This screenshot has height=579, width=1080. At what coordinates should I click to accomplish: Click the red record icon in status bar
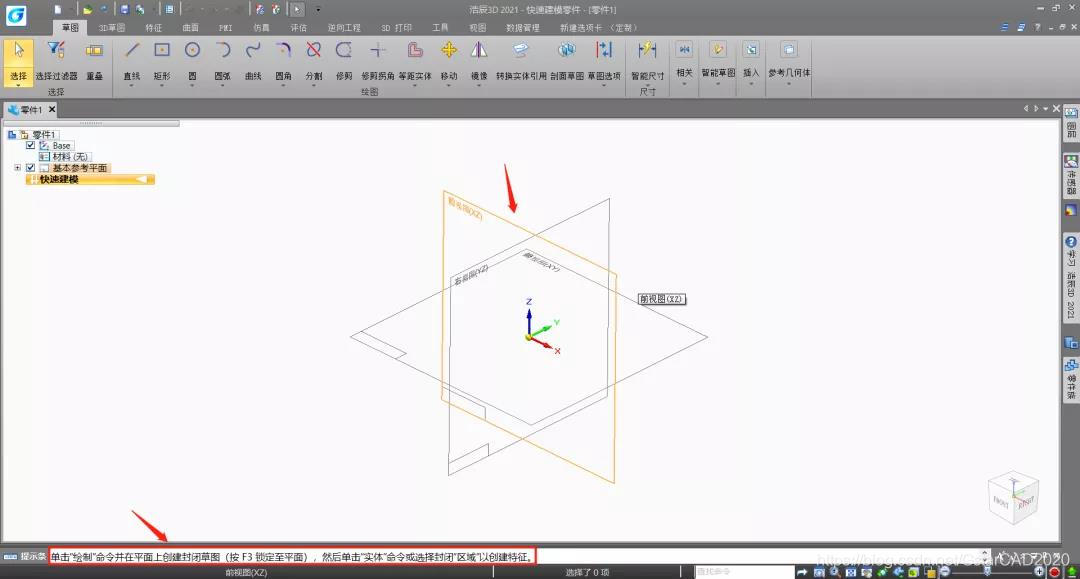pyautogui.click(x=1054, y=572)
